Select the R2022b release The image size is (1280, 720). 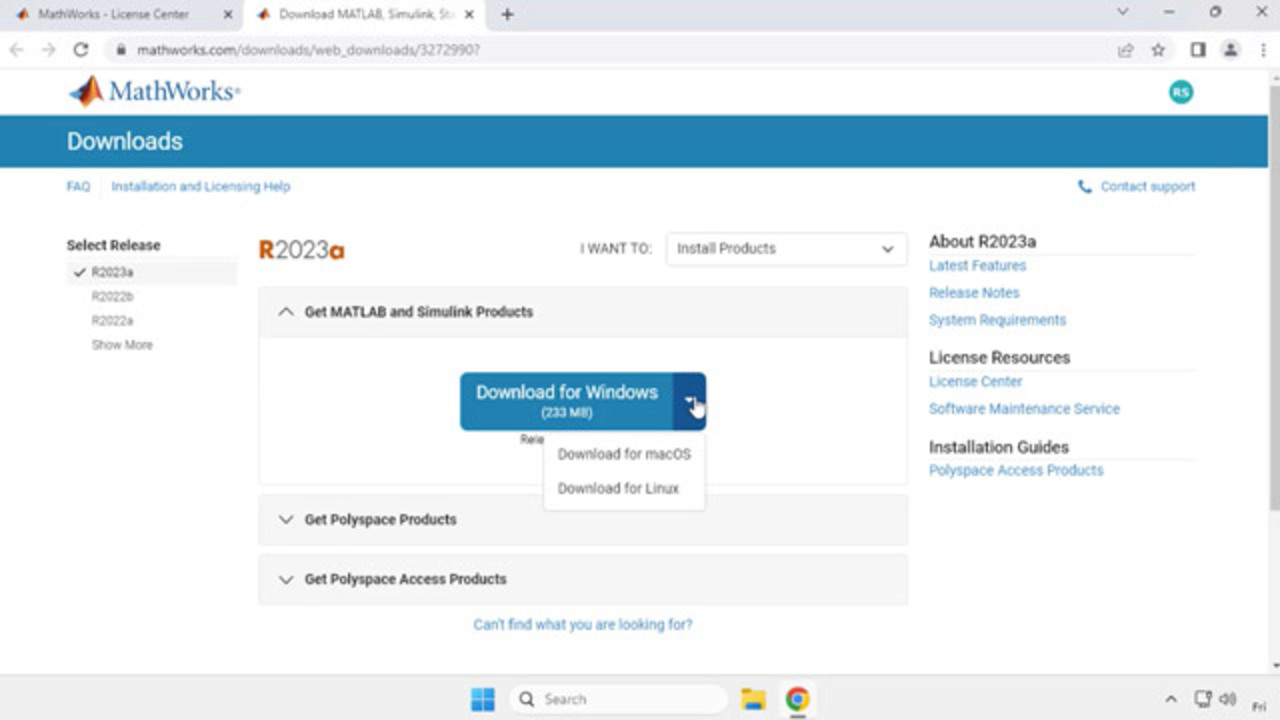point(112,296)
